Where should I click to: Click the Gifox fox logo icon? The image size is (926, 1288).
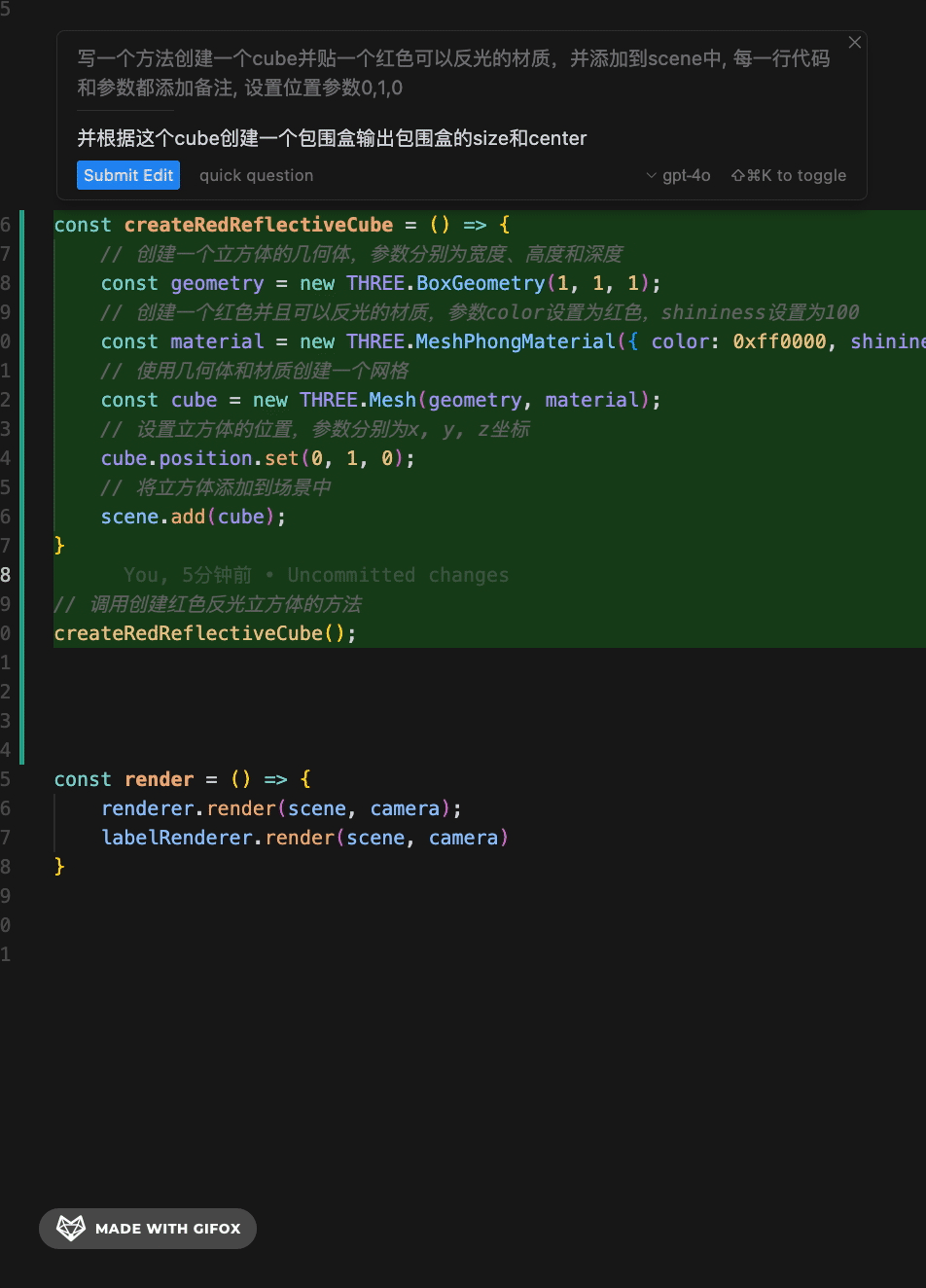[x=71, y=1228]
